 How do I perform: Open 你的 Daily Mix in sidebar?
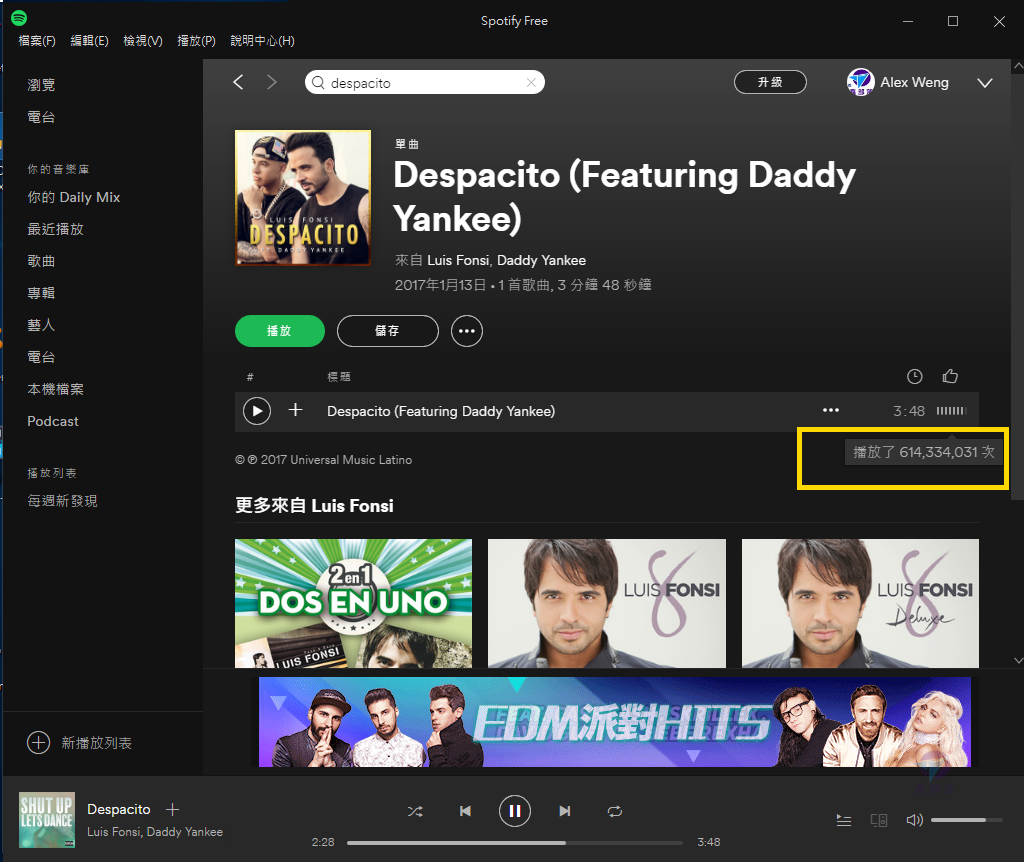[x=74, y=197]
